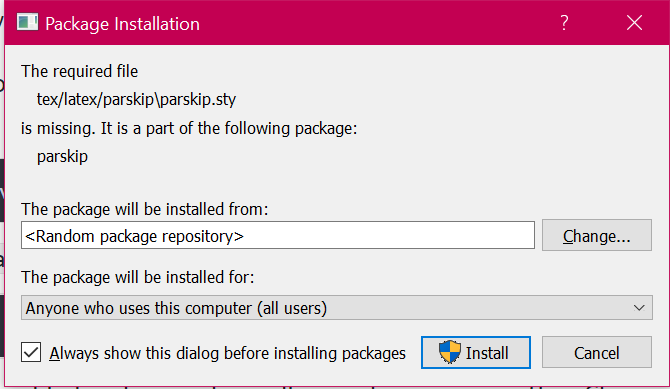The image size is (670, 389).
Task: Click the Package Installation window icon
Action: (x=27, y=23)
